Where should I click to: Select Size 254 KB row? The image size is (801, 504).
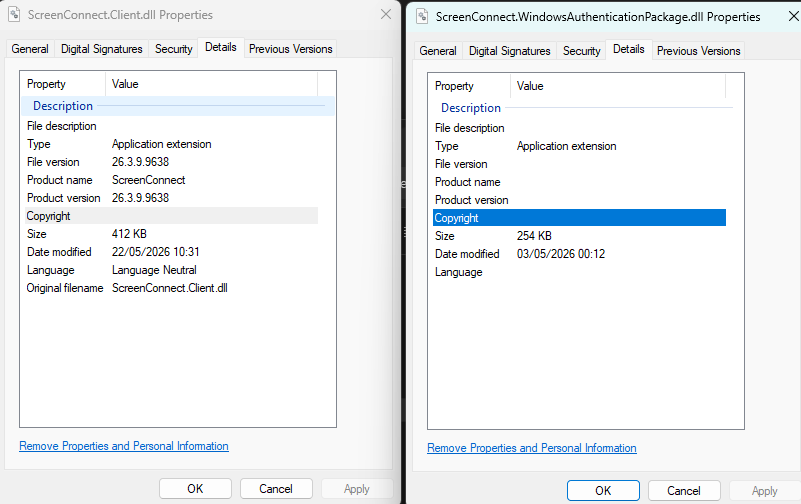[x=579, y=236]
